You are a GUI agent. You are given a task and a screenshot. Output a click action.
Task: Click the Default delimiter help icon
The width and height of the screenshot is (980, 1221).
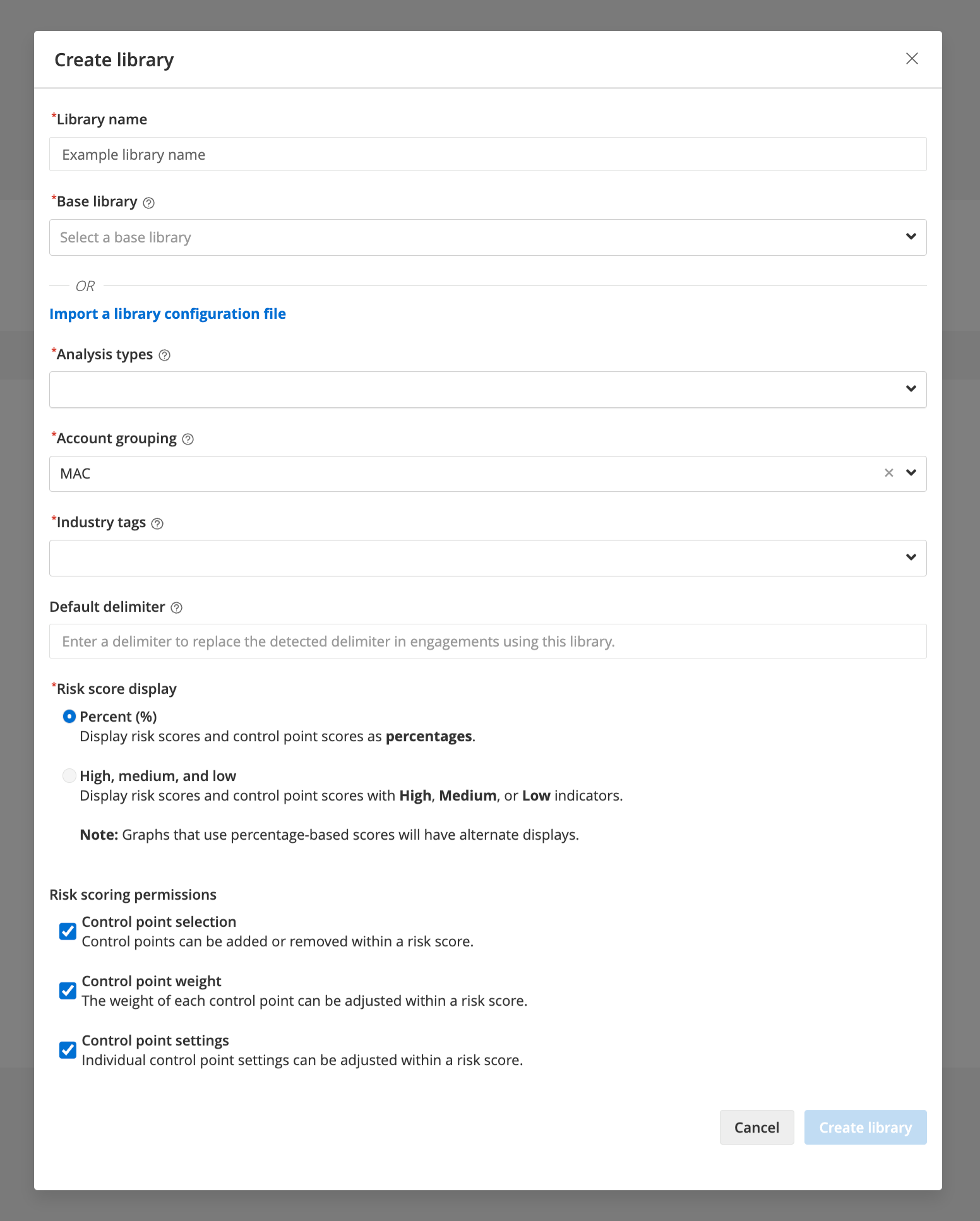pyautogui.click(x=177, y=608)
